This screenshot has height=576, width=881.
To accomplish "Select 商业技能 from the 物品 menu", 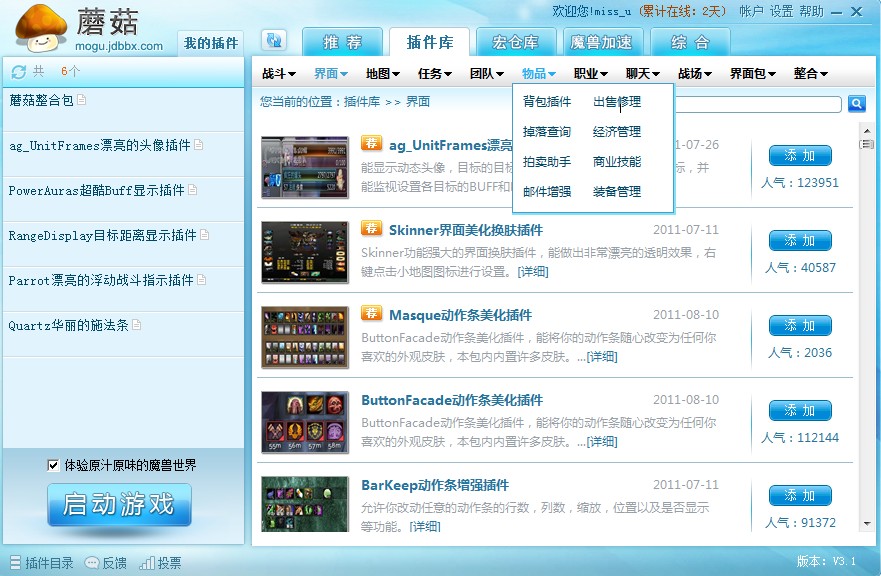I will (617, 162).
